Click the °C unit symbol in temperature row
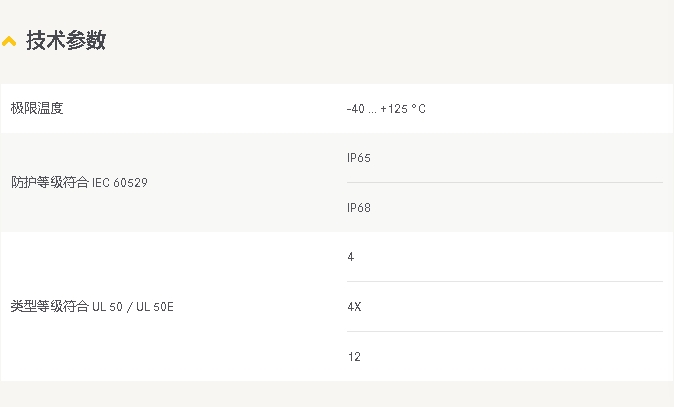The height and width of the screenshot is (407, 674). (419, 109)
